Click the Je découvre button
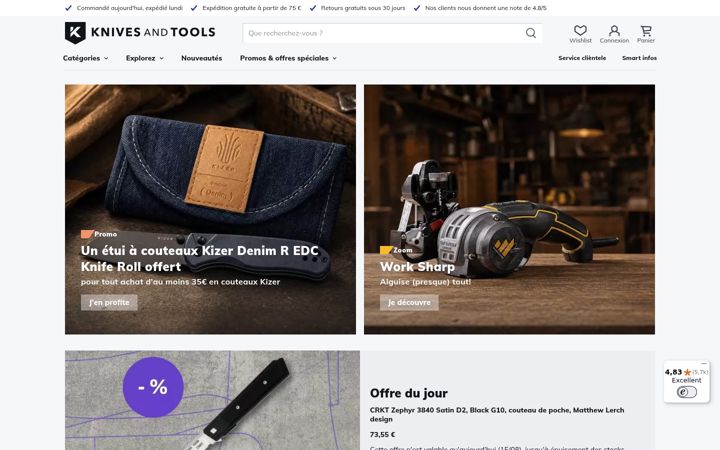The width and height of the screenshot is (720, 450). pyautogui.click(x=409, y=303)
